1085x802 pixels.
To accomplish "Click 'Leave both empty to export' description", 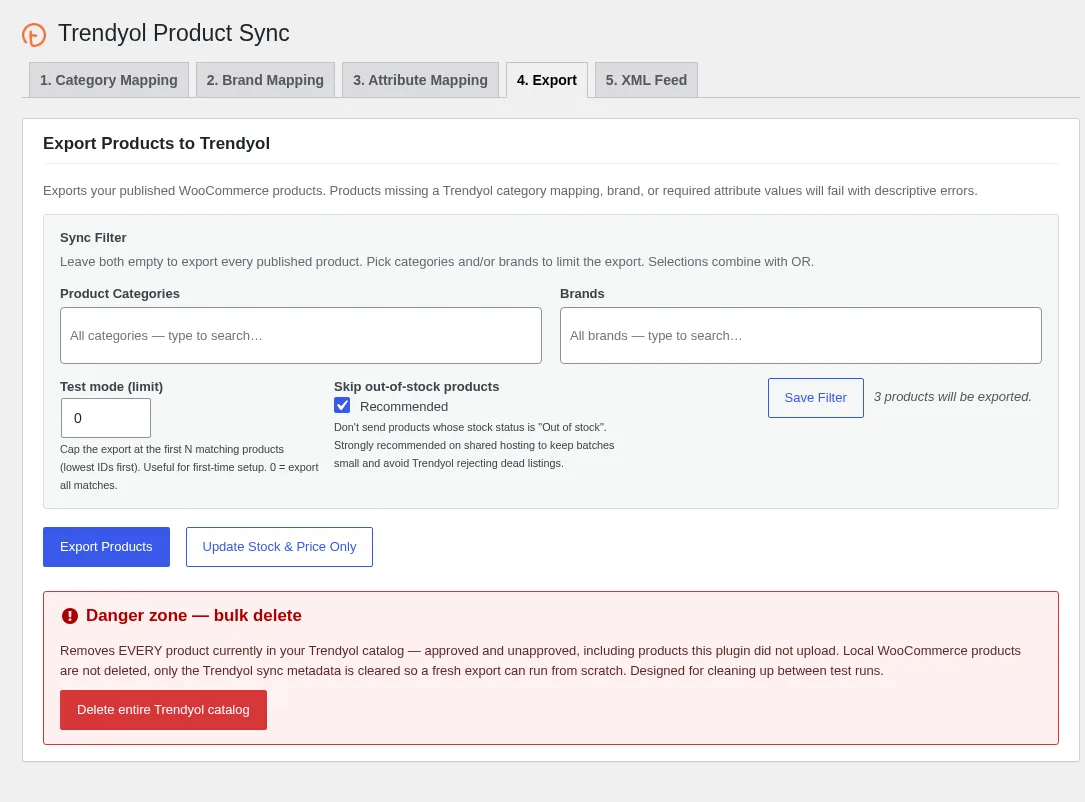I will pos(437,262).
